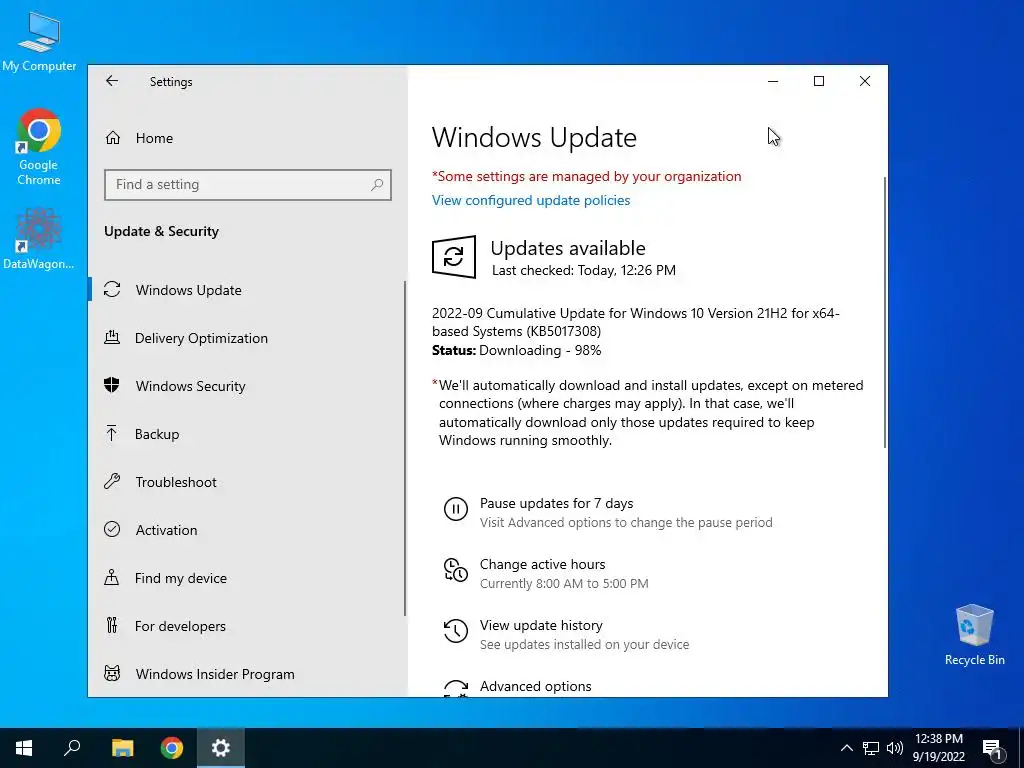
Task: Click the Update & Security heading
Action: 161,232
